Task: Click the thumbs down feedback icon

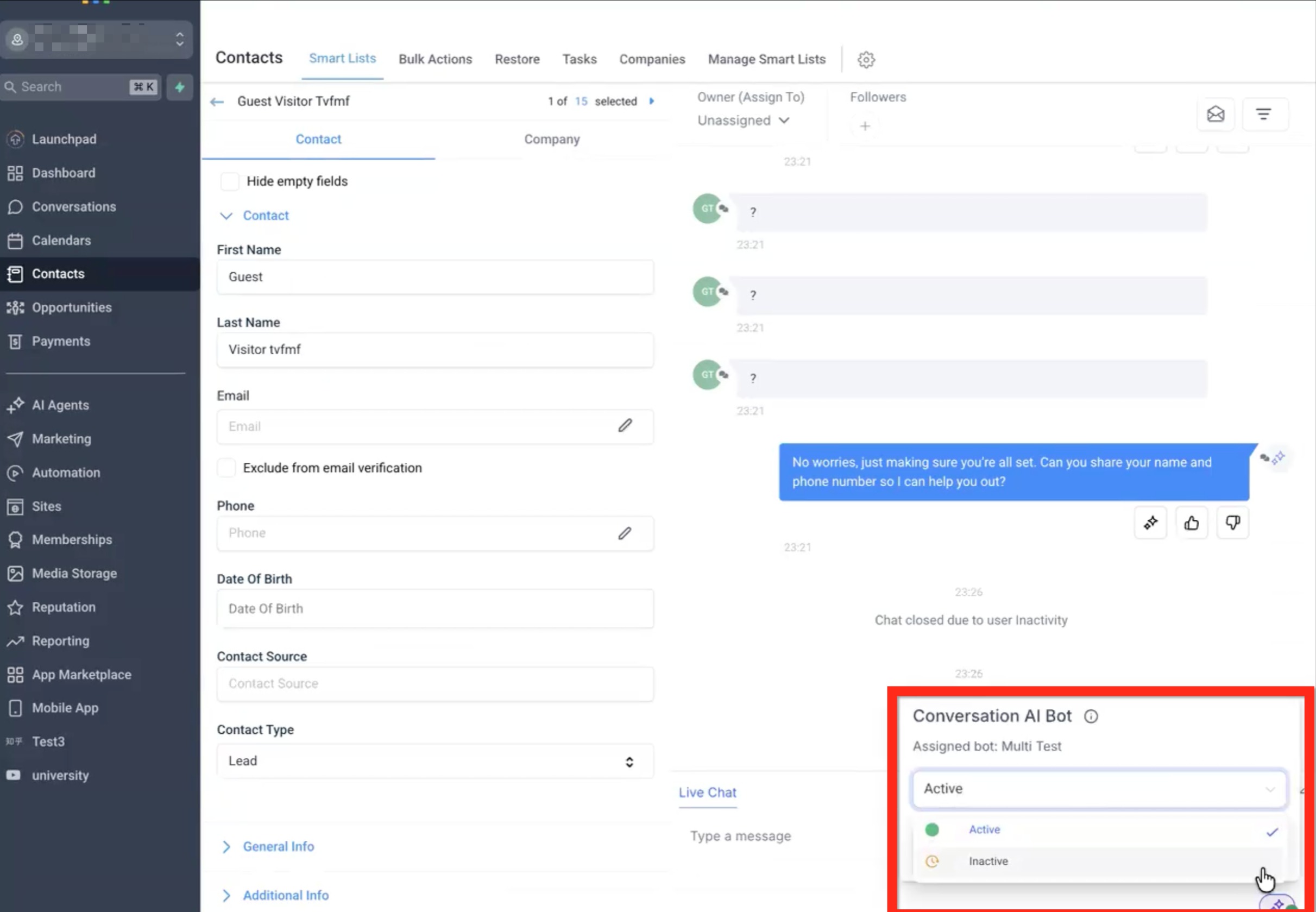Action: click(x=1232, y=523)
